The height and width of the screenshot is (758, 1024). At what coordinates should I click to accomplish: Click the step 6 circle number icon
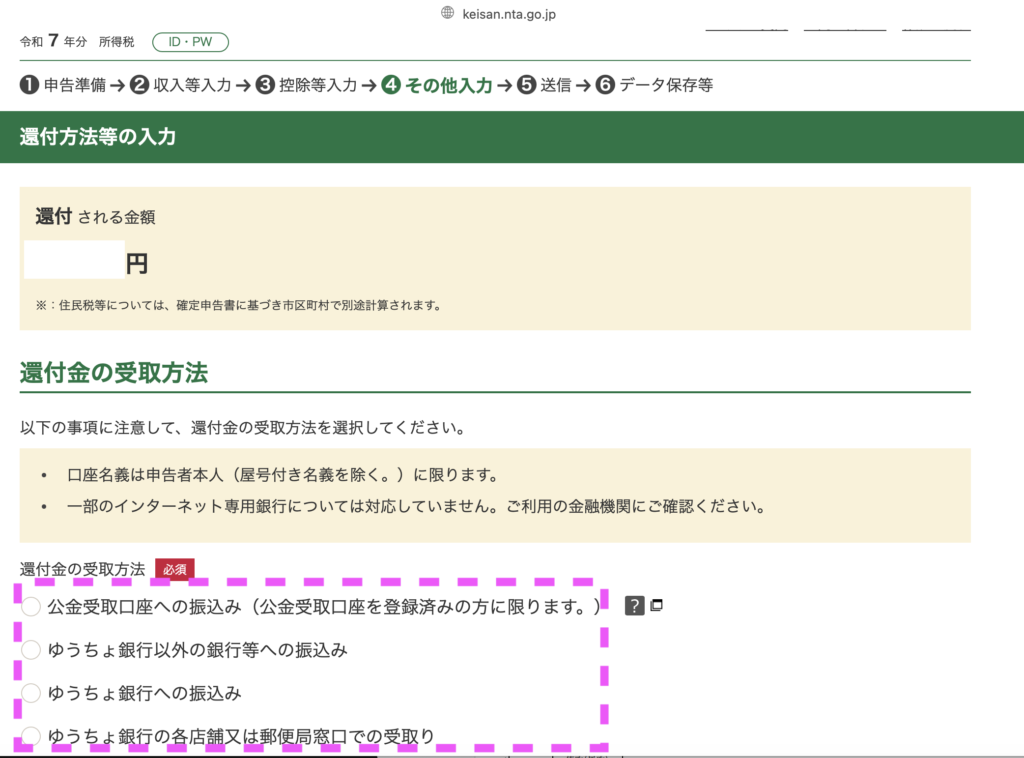pyautogui.click(x=605, y=85)
